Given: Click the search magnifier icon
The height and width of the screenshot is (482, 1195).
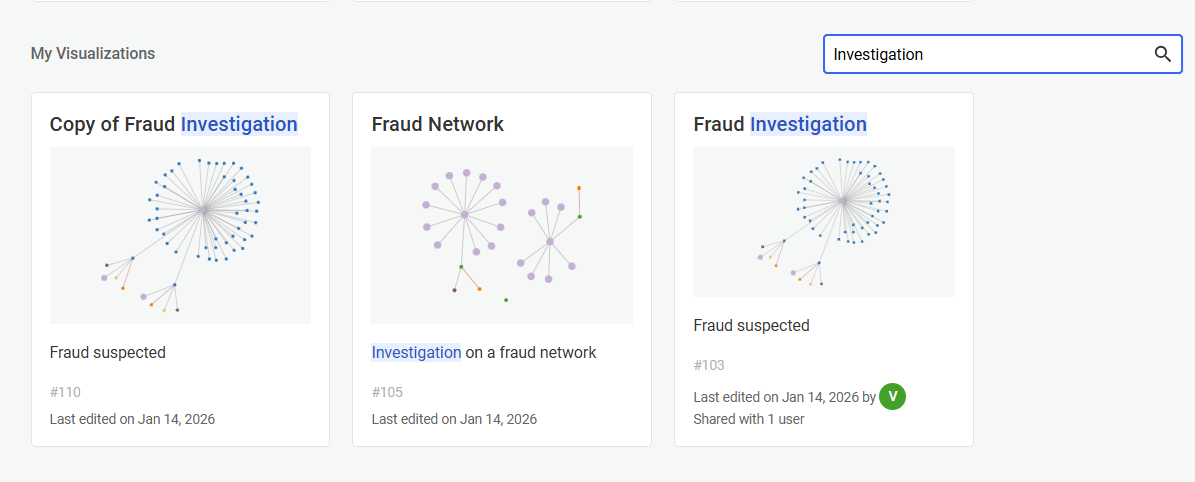Looking at the screenshot, I should 1162,54.
